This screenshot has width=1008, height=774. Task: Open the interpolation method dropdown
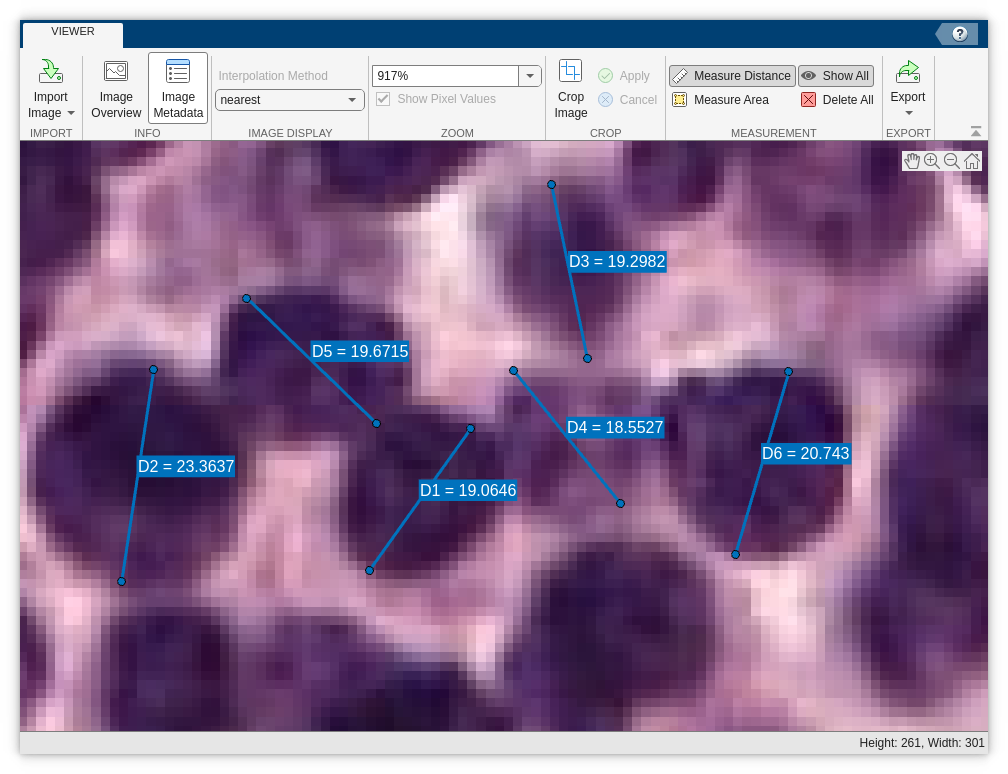(351, 100)
